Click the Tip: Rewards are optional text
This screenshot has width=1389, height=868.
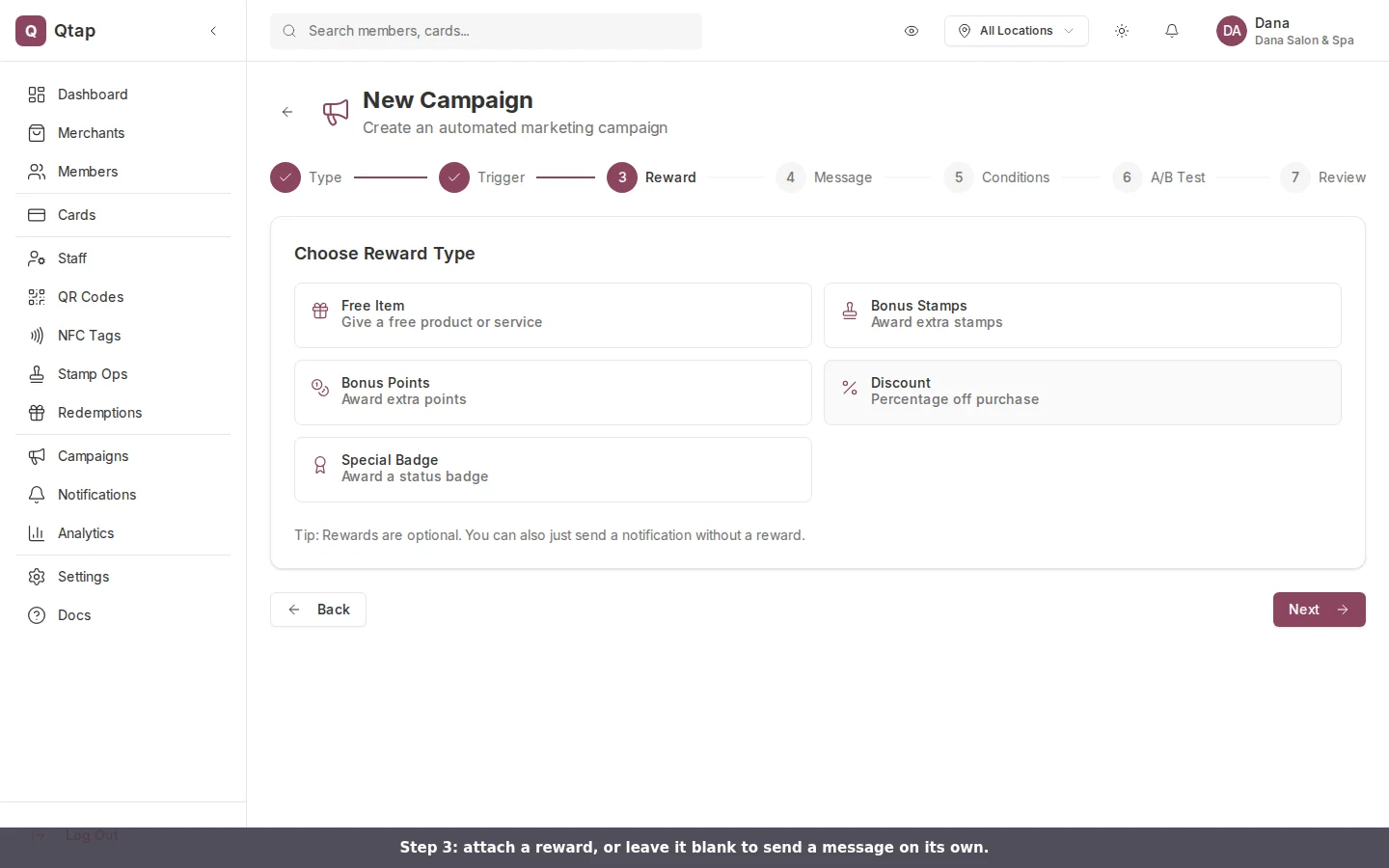(550, 535)
